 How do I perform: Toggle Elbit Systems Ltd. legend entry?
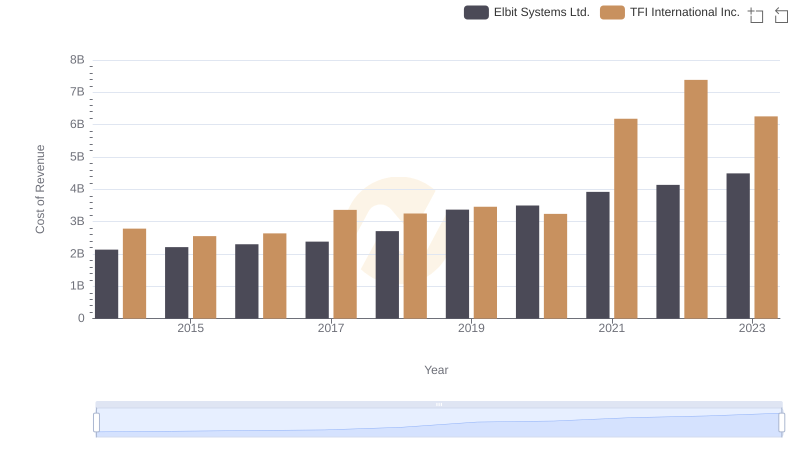(x=527, y=12)
